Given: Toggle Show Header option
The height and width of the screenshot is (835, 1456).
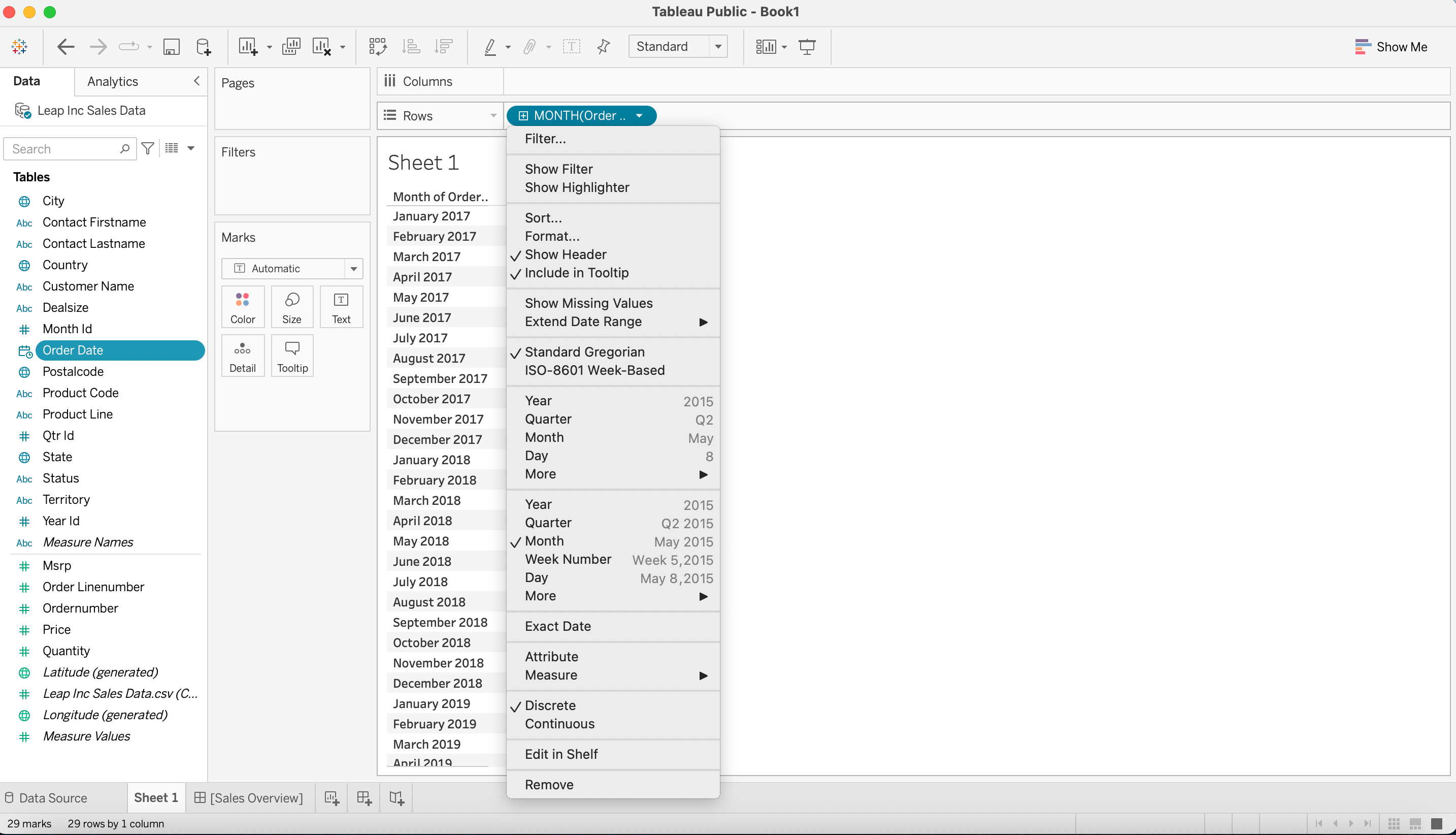Looking at the screenshot, I should pyautogui.click(x=565, y=254).
